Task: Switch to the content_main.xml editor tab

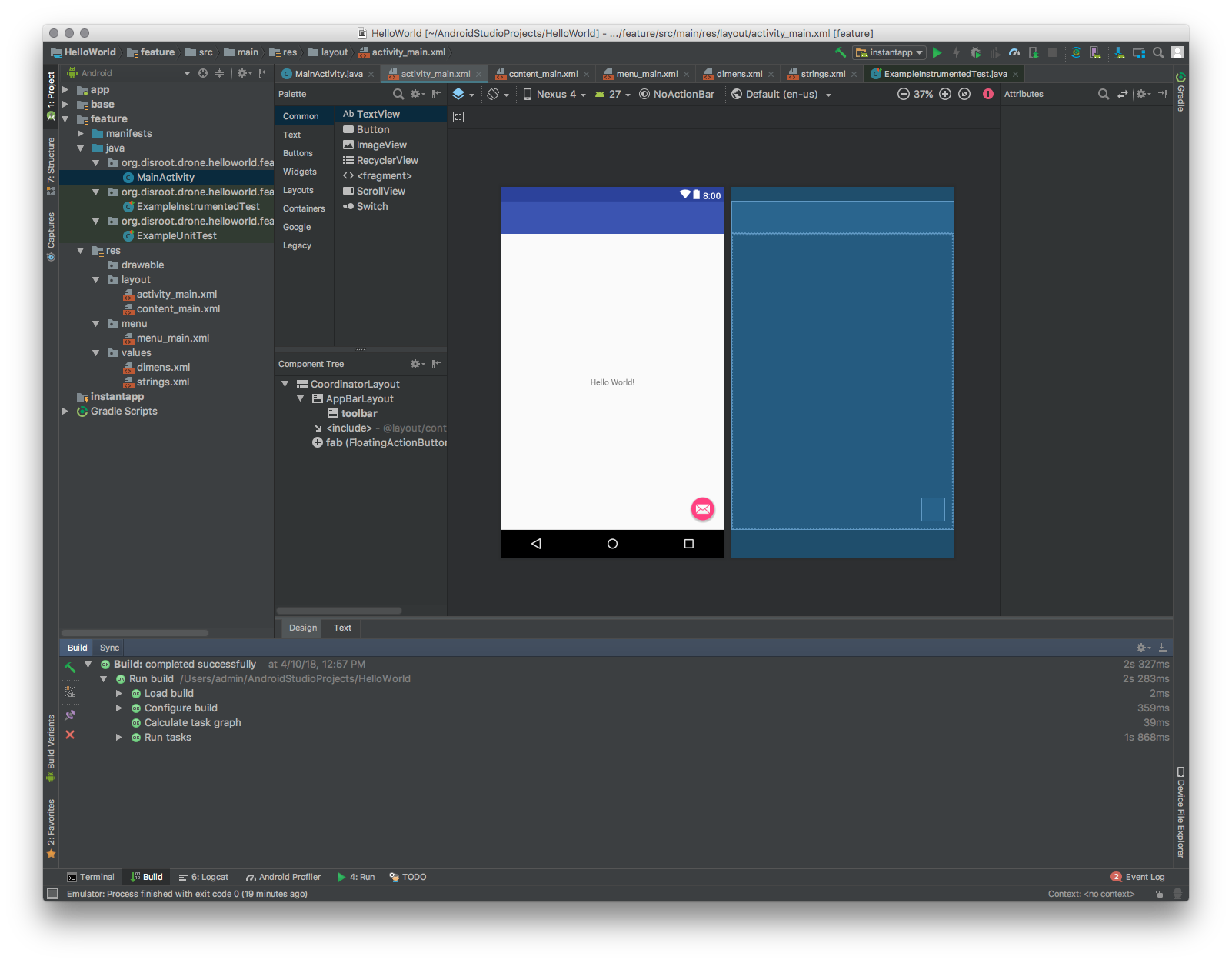Action: [543, 74]
